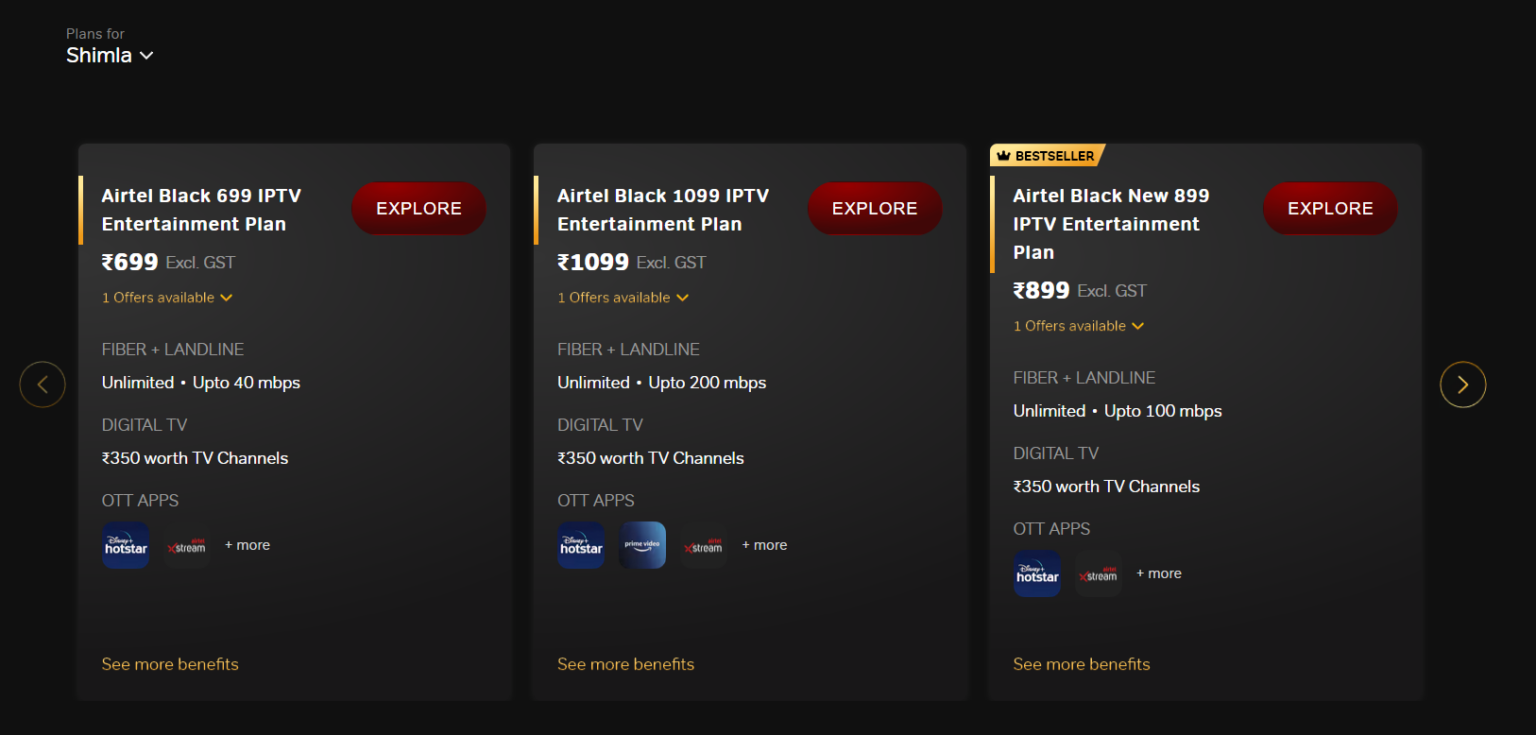This screenshot has width=1536, height=735.
Task: Select the Airtel Xstream icon under the 699 plan
Action: (x=187, y=545)
